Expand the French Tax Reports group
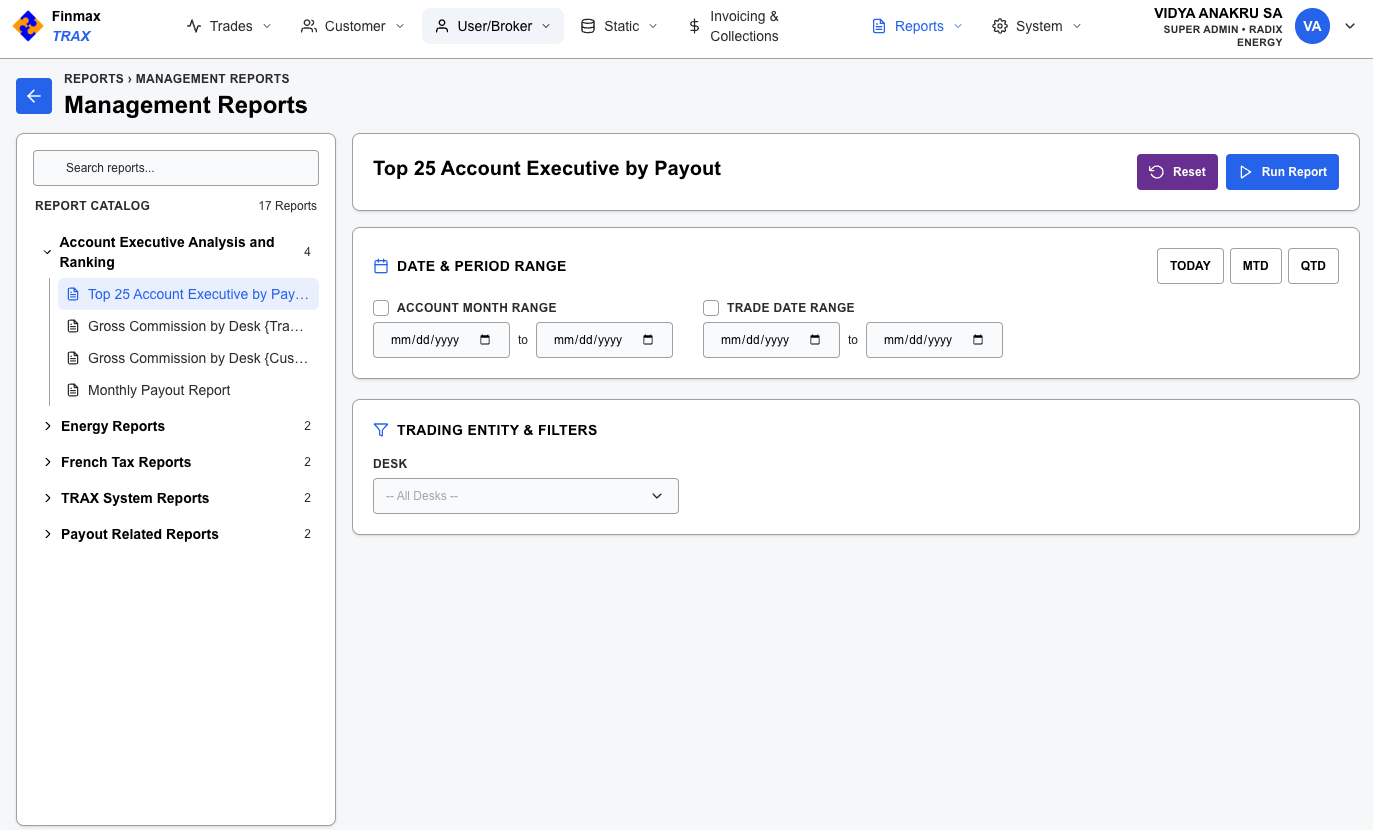The height and width of the screenshot is (830, 1373). click(176, 462)
